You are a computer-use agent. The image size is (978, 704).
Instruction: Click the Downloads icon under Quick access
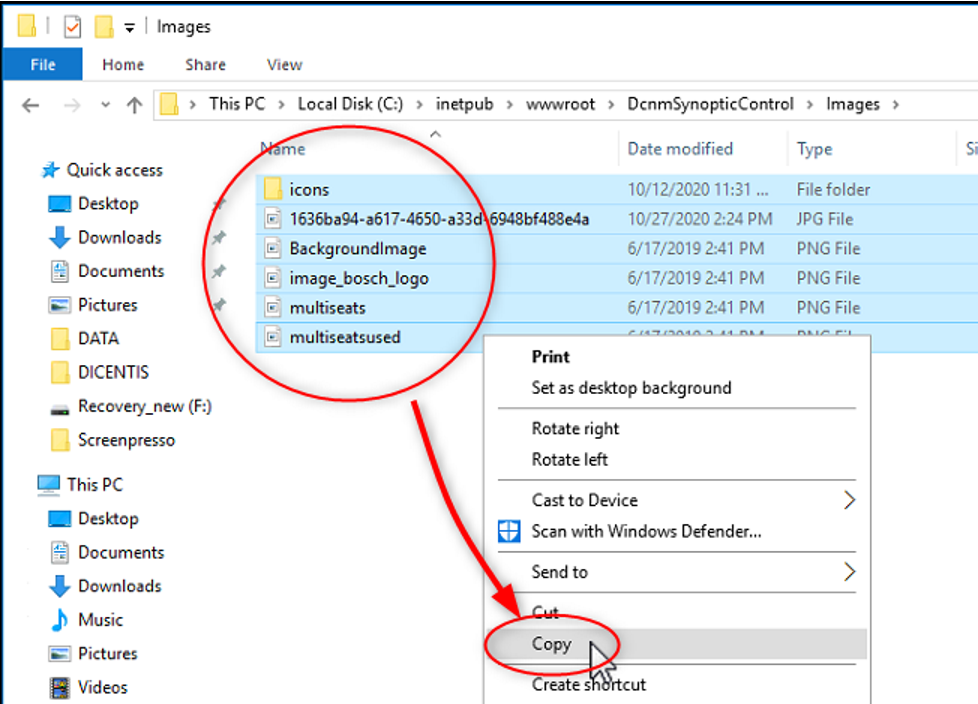point(60,238)
